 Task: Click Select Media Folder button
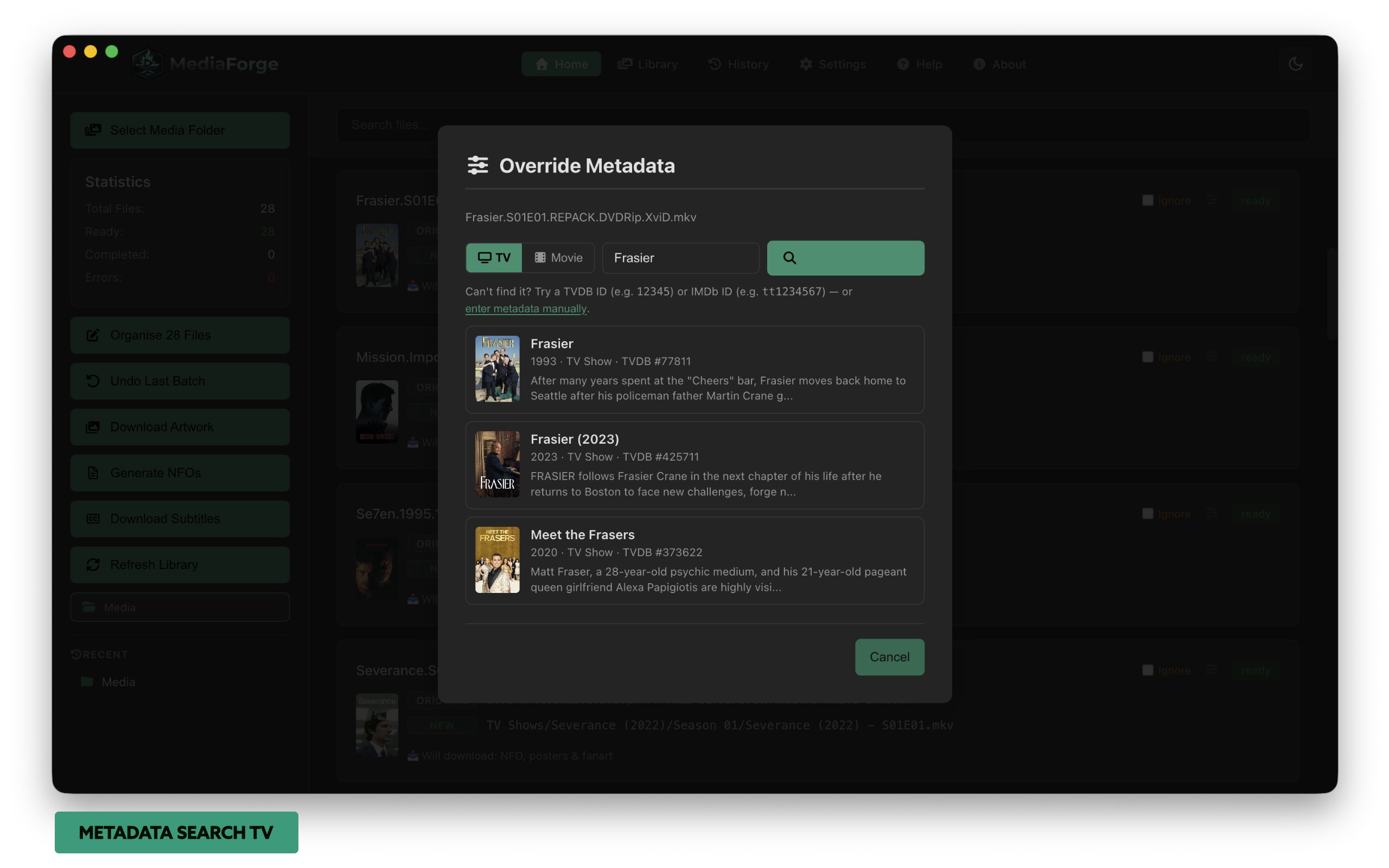pos(180,130)
